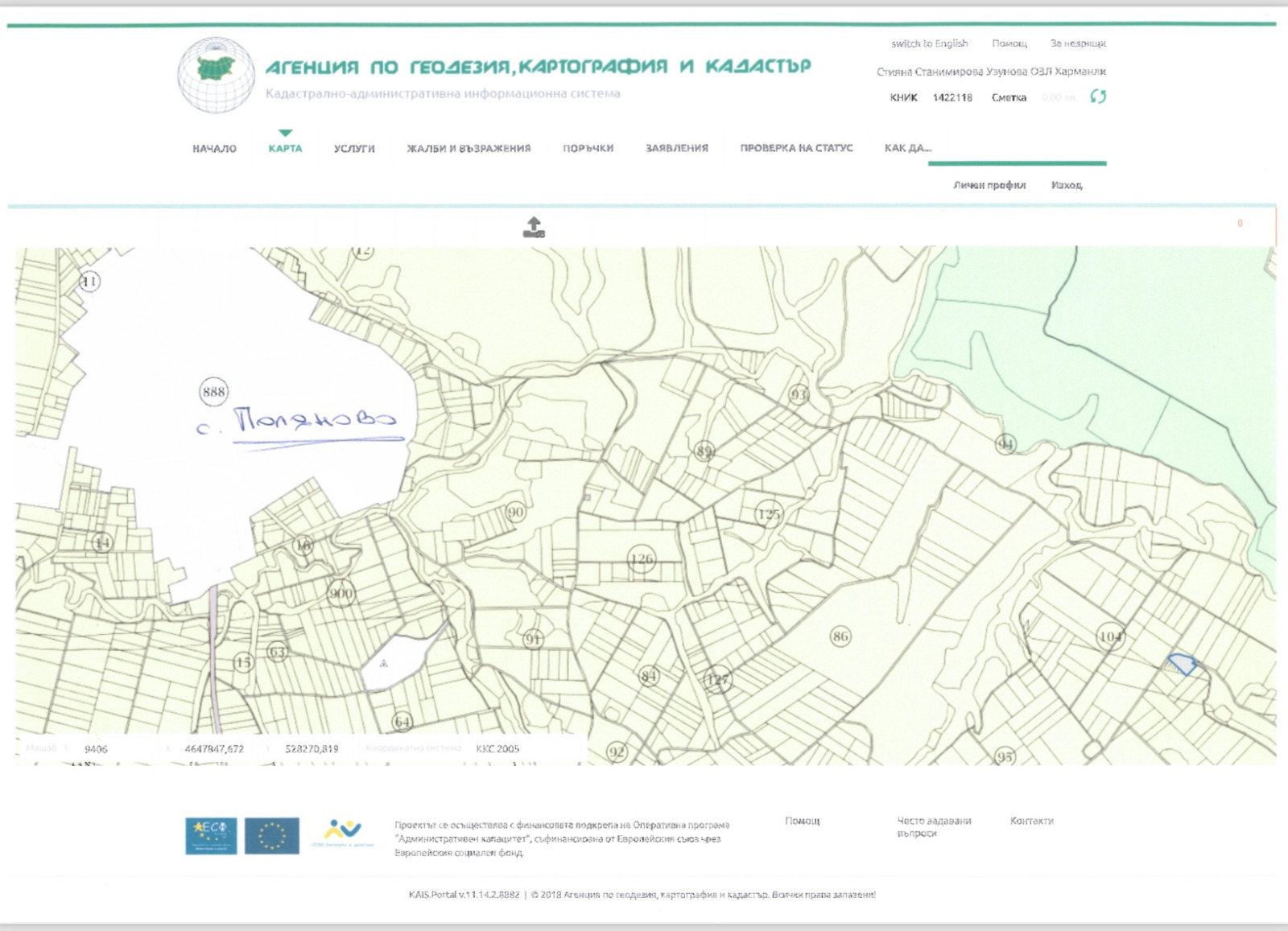Viewport: 1288px width, 931px height.
Task: Enable the За незрящи accessibility mode
Action: (x=1077, y=43)
